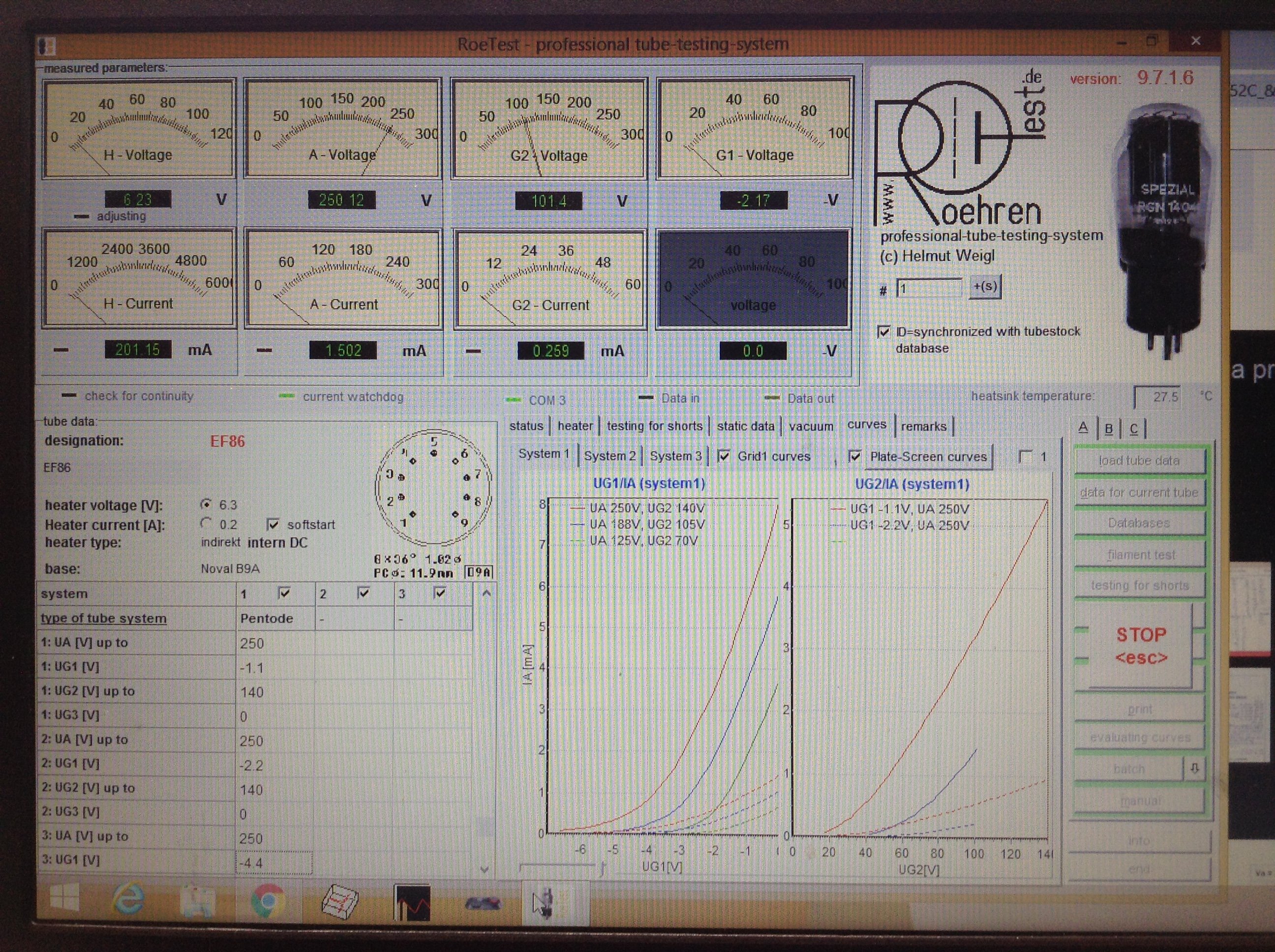The image size is (1275, 952).
Task: Click the H - Current analog gauge
Action: [139, 278]
